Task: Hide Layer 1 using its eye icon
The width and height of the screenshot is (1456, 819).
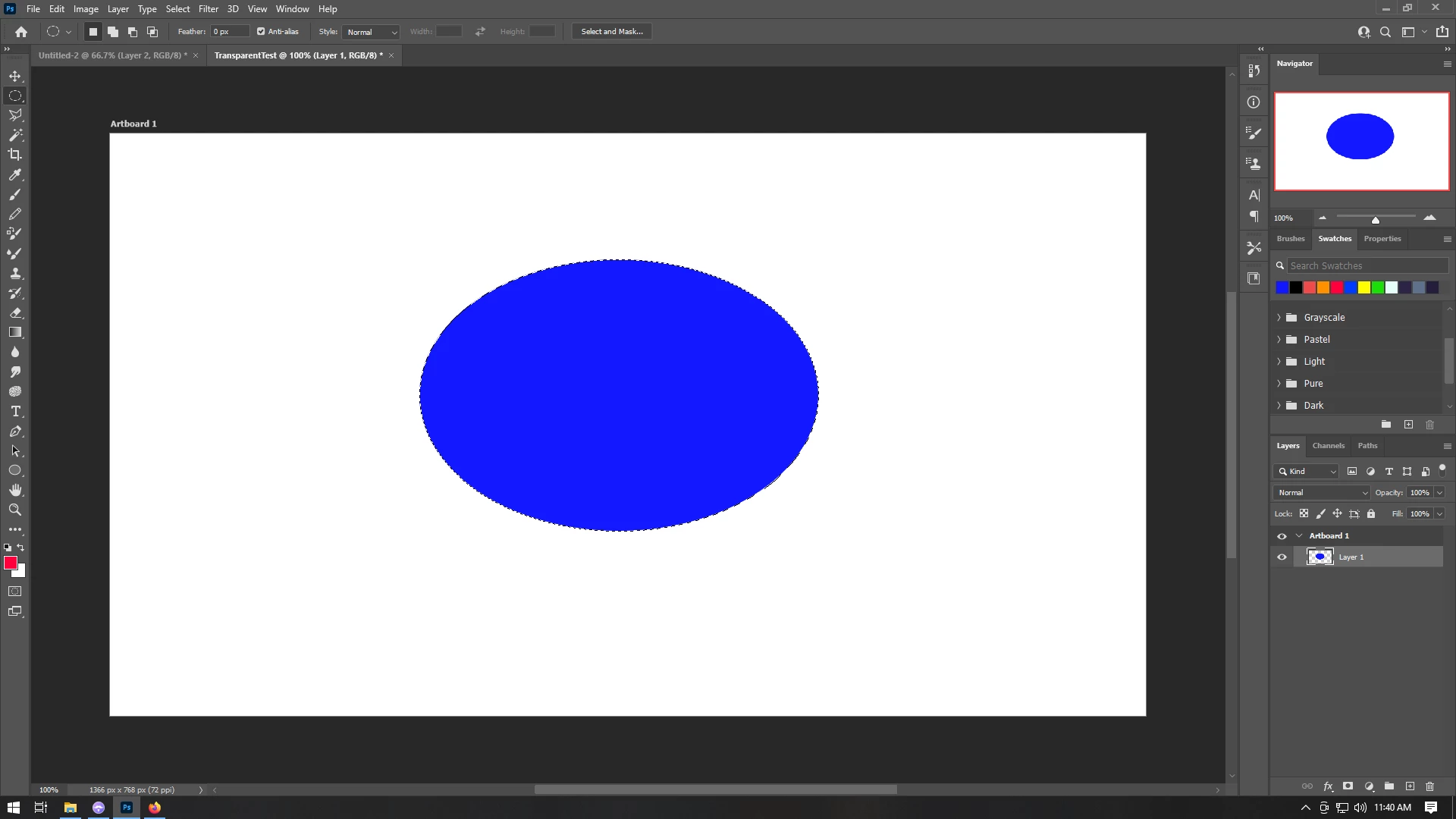Action: pos(1282,557)
